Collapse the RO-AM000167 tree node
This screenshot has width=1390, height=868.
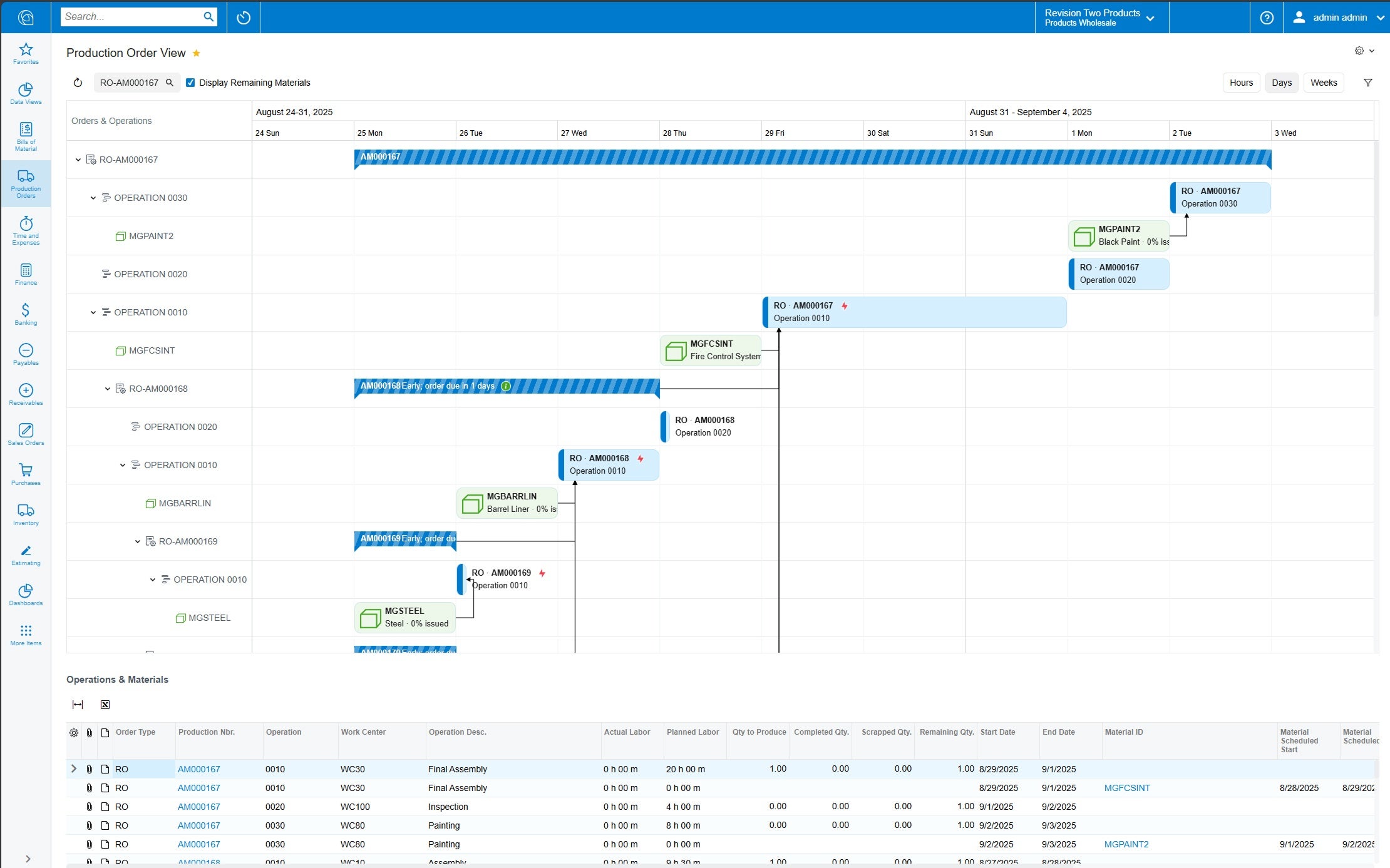coord(78,159)
